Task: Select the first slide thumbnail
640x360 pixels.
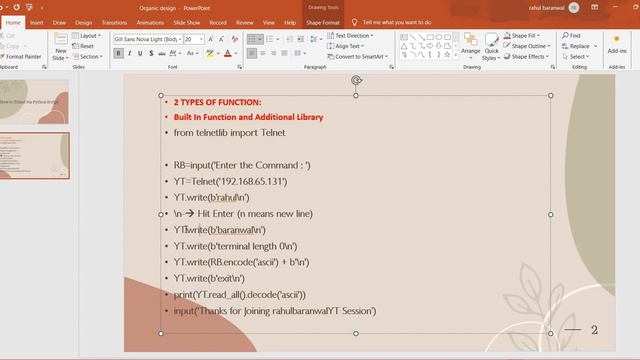Action: pos(34,102)
